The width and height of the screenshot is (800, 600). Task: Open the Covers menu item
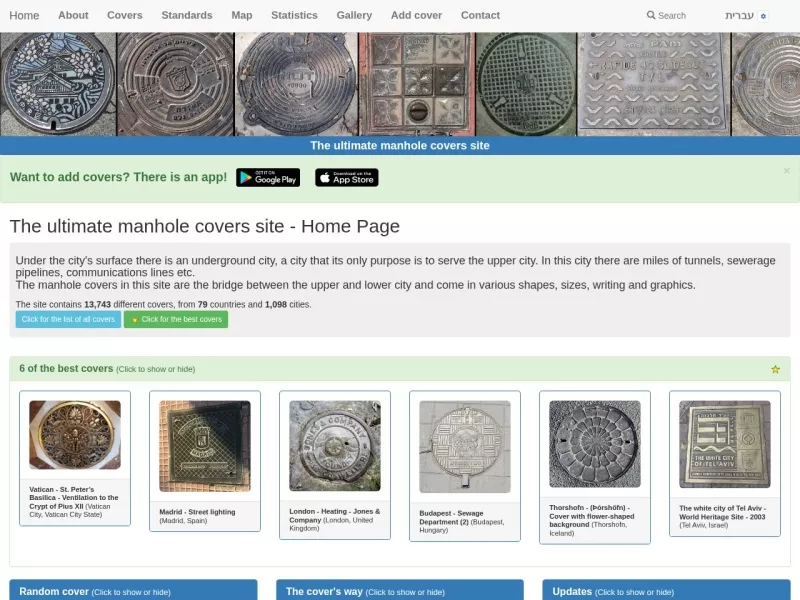pyautogui.click(x=124, y=15)
